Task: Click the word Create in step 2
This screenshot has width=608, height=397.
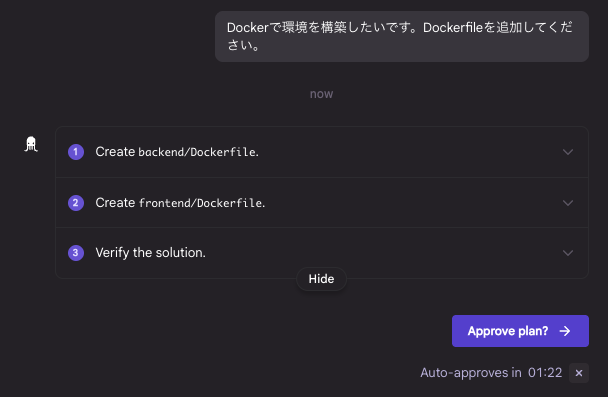Action: (115, 202)
